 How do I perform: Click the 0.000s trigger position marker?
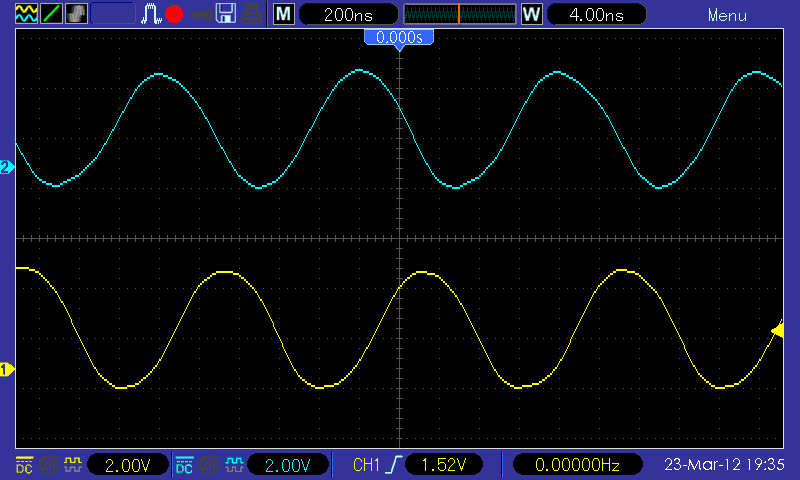[399, 38]
